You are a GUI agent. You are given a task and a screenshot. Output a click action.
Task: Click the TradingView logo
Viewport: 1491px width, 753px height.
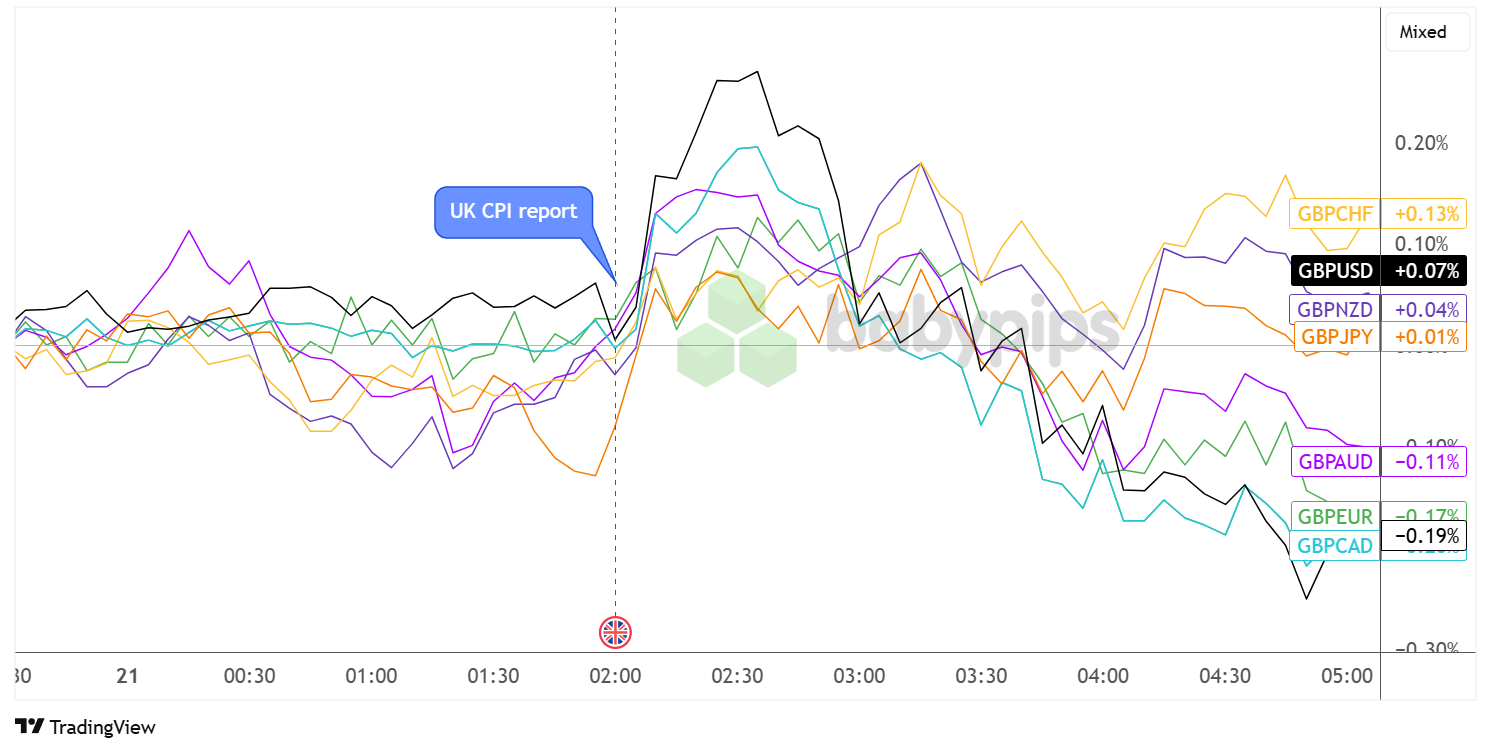[86, 727]
